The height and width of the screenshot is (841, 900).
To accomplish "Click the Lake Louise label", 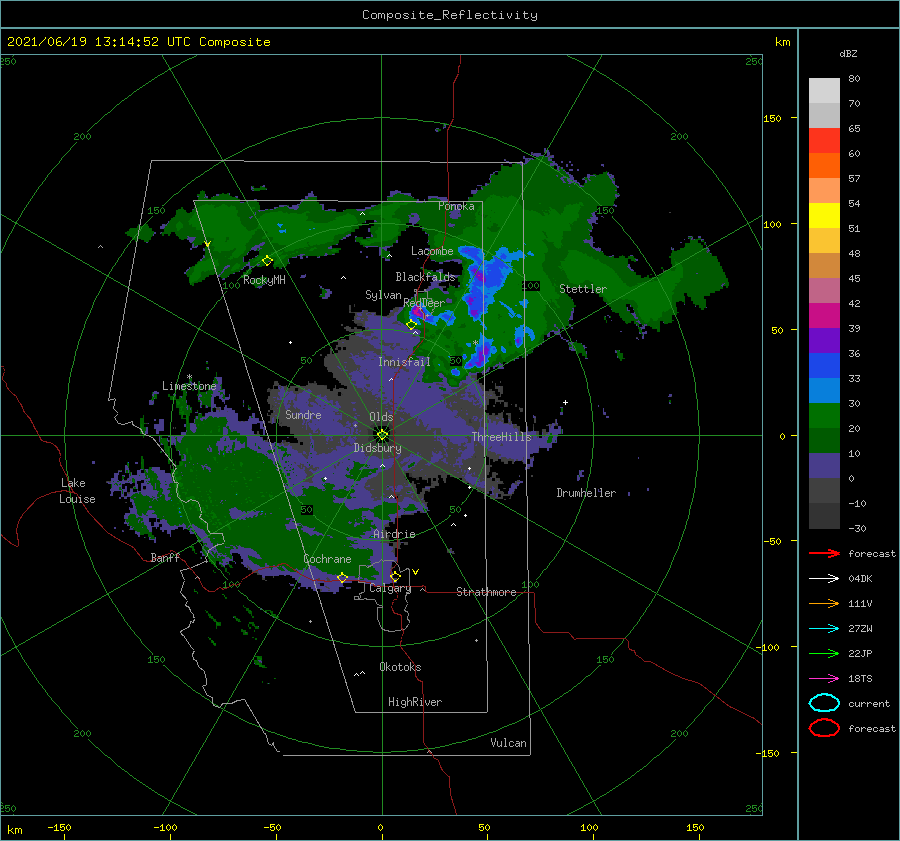I will (x=77, y=491).
